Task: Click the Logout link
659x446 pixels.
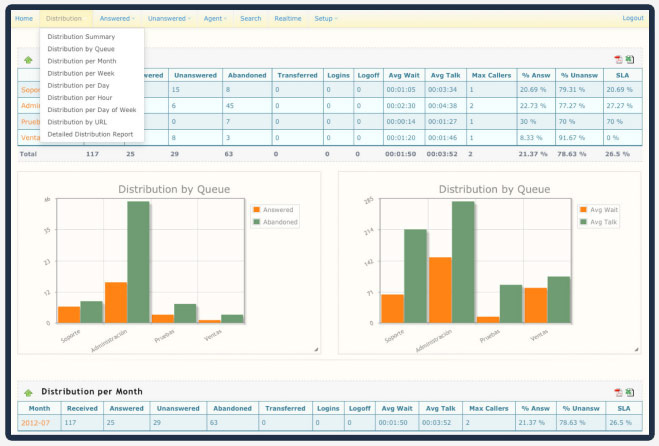Action: [632, 18]
